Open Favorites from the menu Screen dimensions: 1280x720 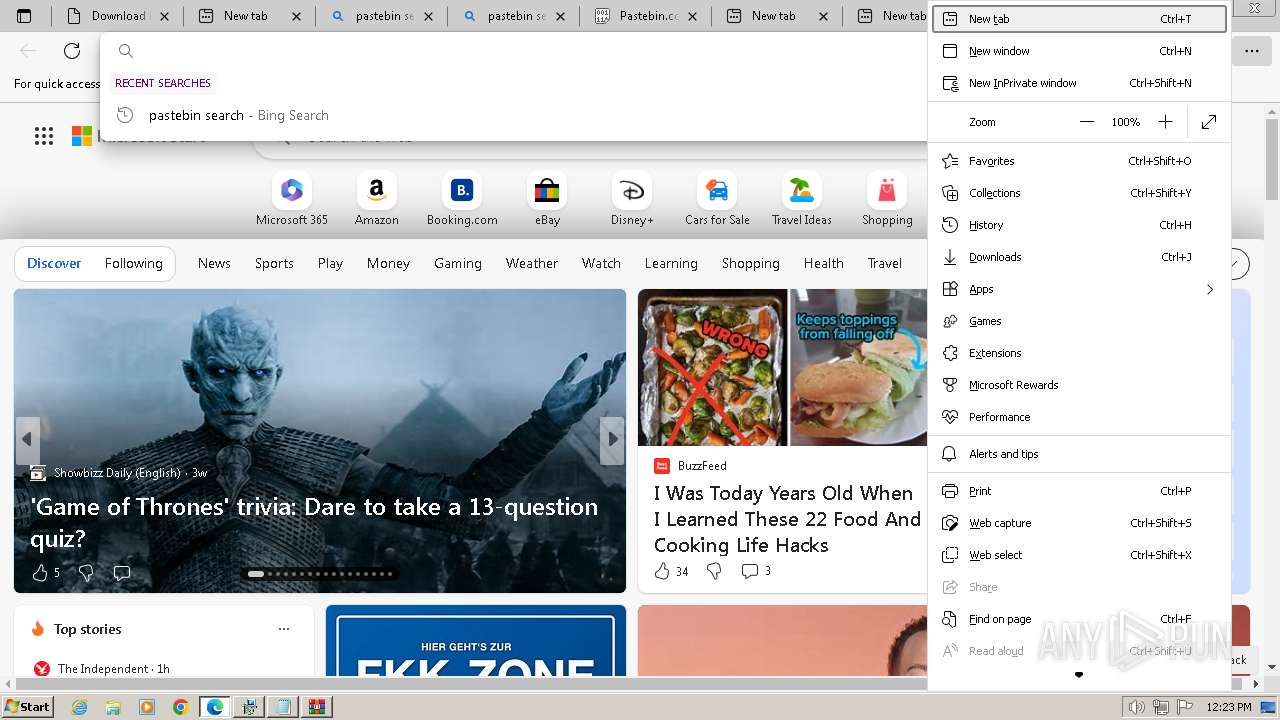[1080, 161]
